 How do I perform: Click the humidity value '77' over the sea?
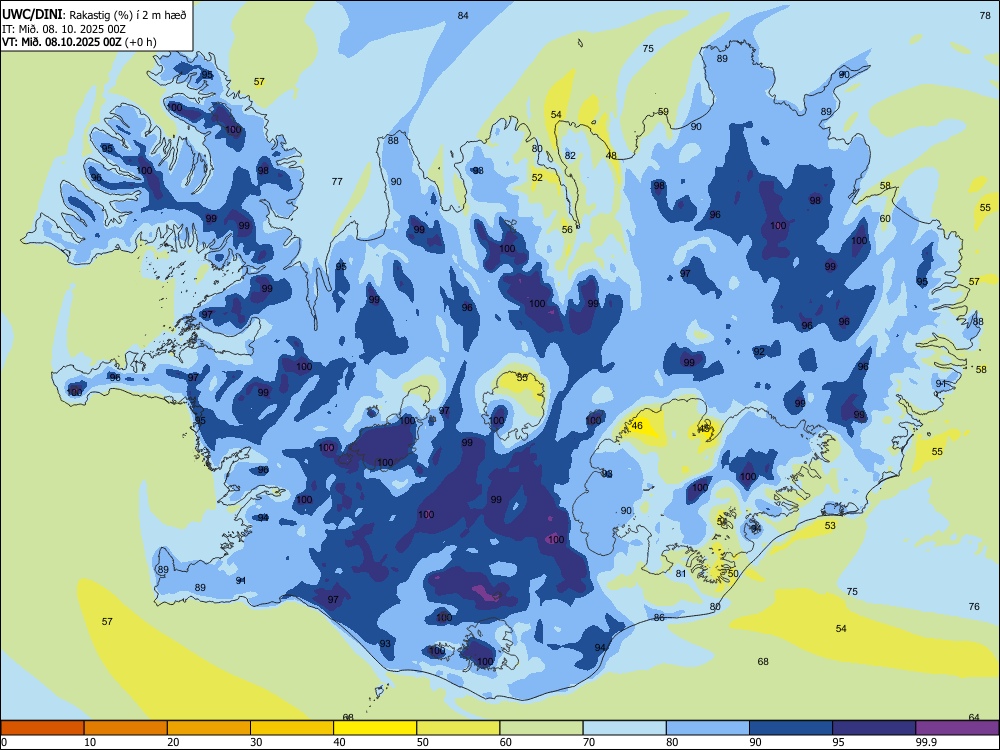pyautogui.click(x=337, y=182)
